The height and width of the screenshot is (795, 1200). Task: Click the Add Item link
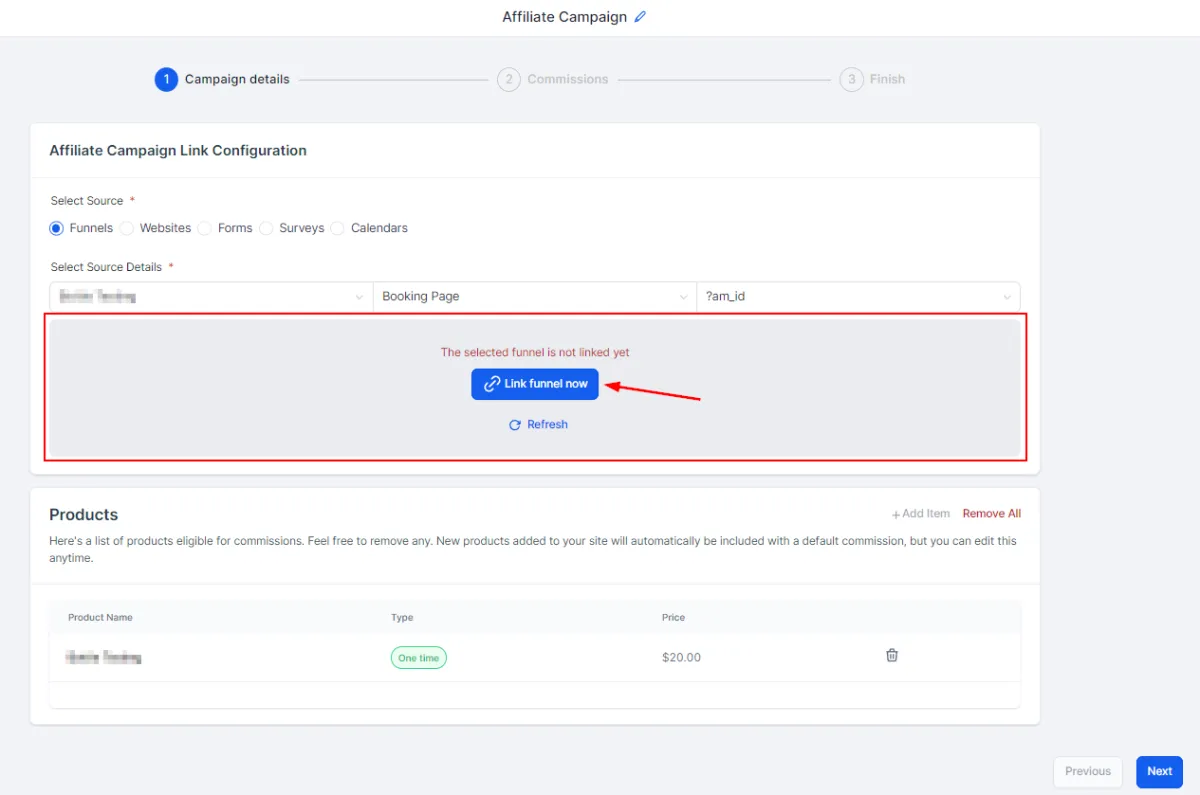(921, 514)
